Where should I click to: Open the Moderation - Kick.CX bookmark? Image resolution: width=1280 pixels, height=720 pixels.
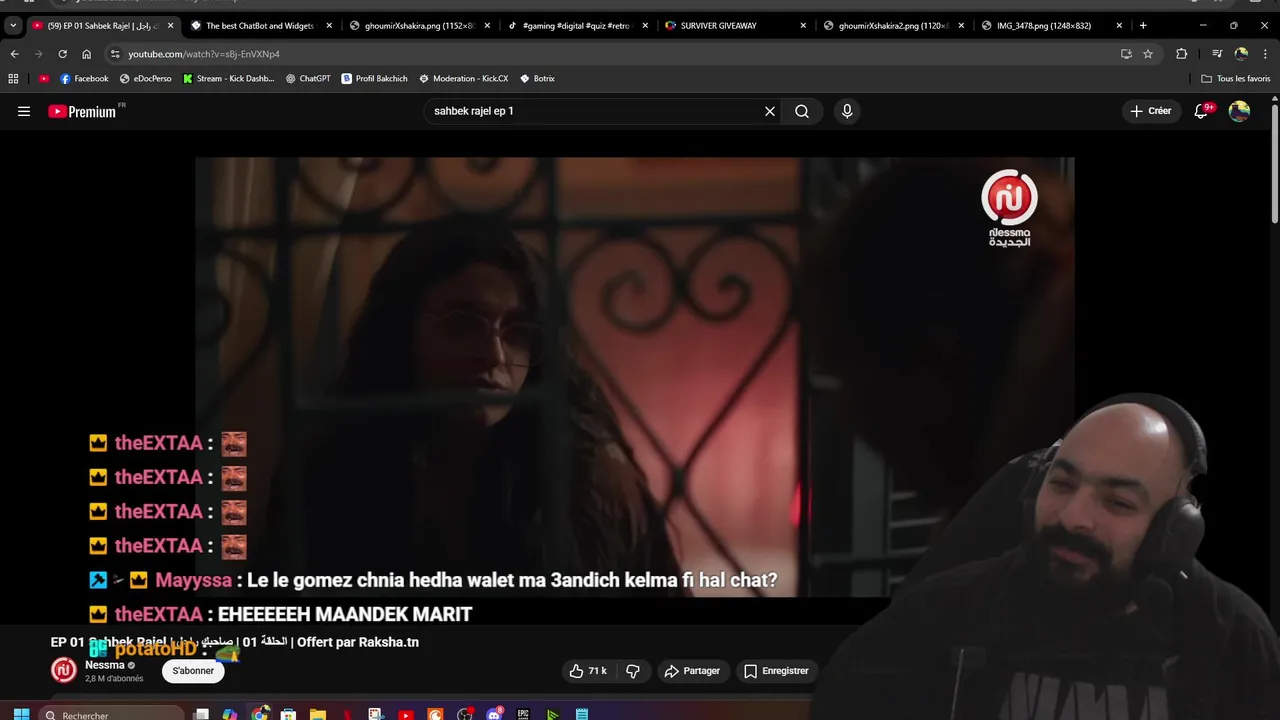(463, 78)
